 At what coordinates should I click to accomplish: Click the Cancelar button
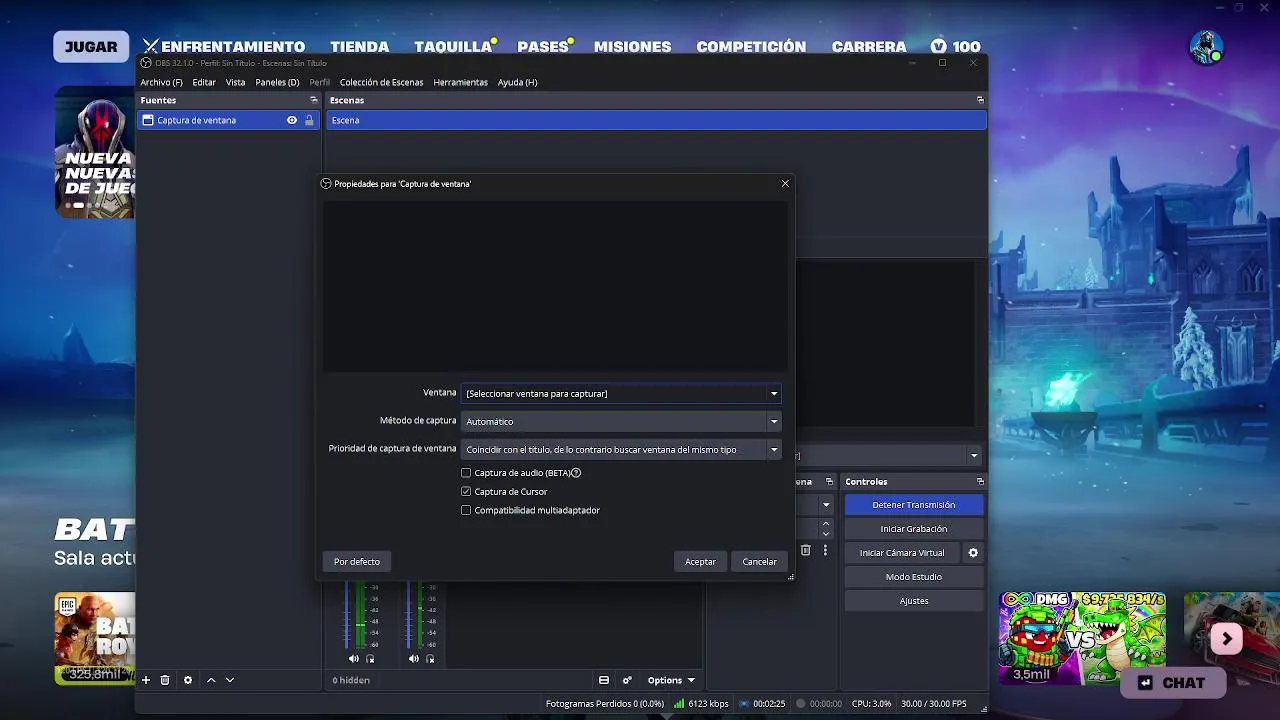(x=759, y=561)
